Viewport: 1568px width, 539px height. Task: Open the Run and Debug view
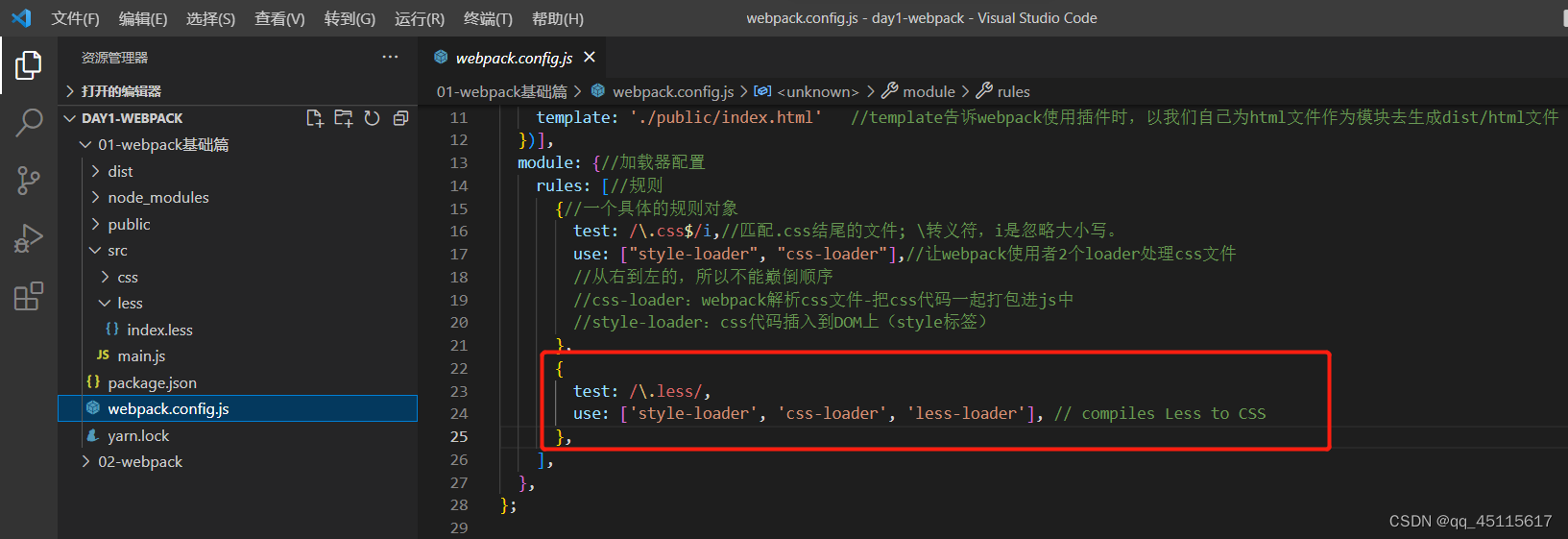(29, 238)
